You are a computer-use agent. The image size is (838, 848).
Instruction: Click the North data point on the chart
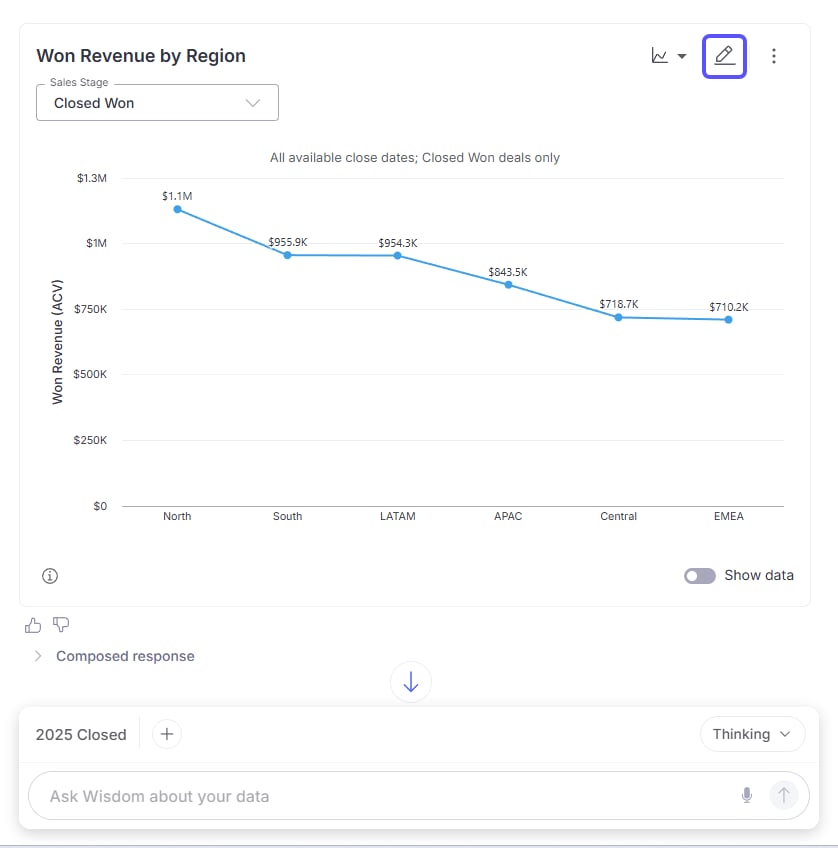[177, 209]
